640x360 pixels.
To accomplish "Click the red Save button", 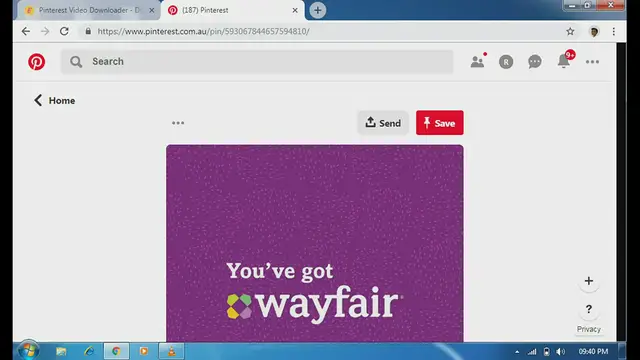I will click(x=440, y=122).
